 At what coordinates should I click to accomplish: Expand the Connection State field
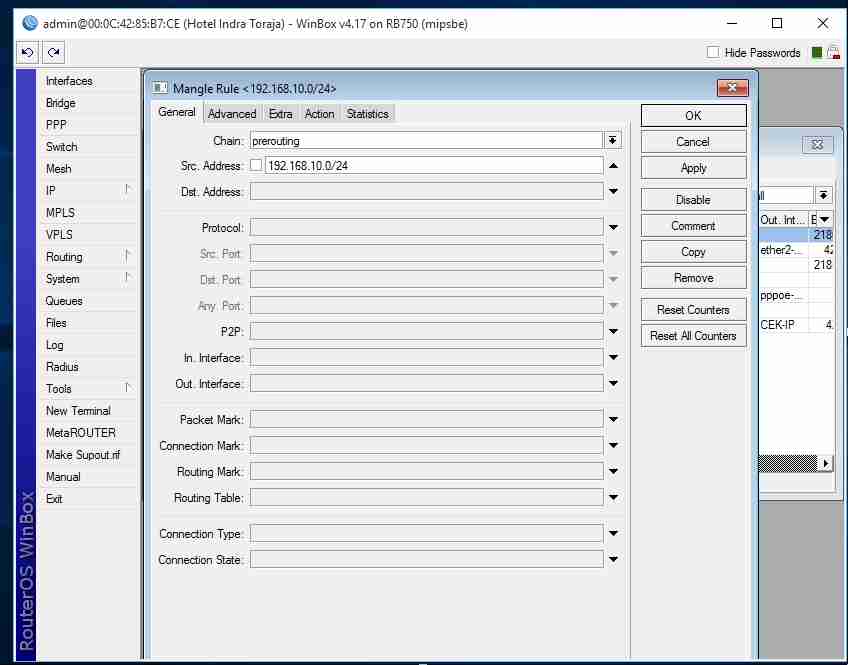tap(613, 560)
